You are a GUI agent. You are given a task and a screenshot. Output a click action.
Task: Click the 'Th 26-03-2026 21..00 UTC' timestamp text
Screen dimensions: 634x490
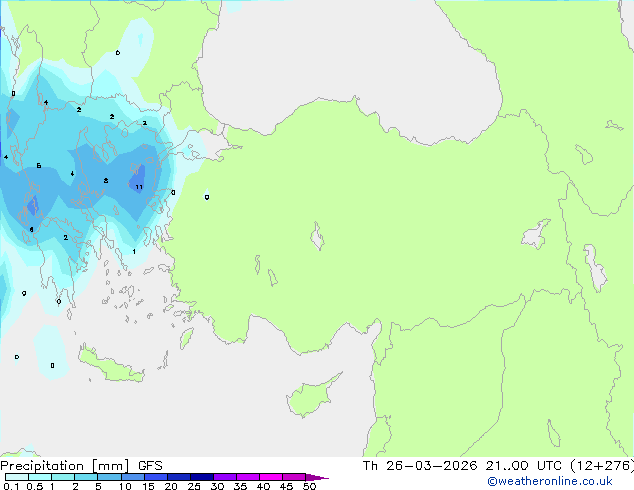(x=462, y=466)
